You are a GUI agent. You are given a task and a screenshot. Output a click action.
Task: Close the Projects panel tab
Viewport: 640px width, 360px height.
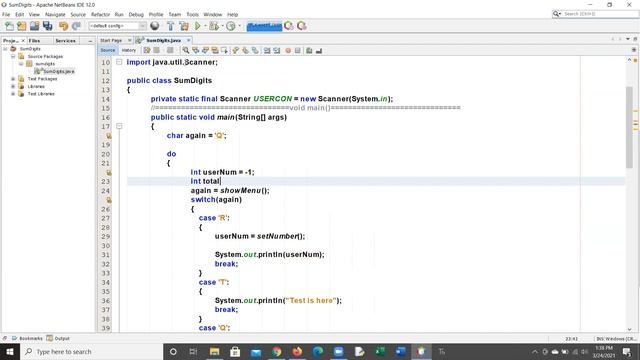23,41
